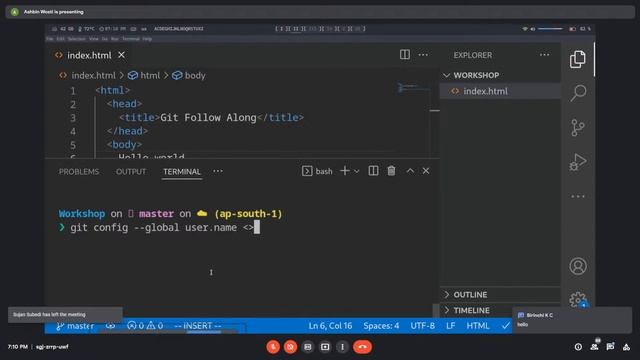Split the terminal pane

tap(373, 171)
